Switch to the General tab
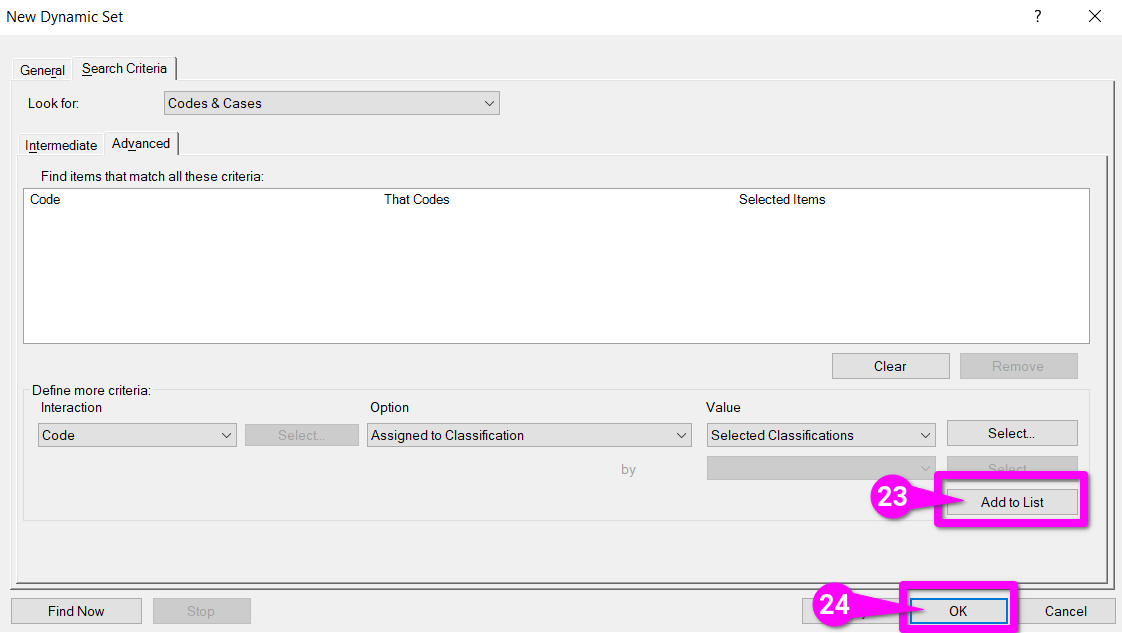 [x=42, y=70]
